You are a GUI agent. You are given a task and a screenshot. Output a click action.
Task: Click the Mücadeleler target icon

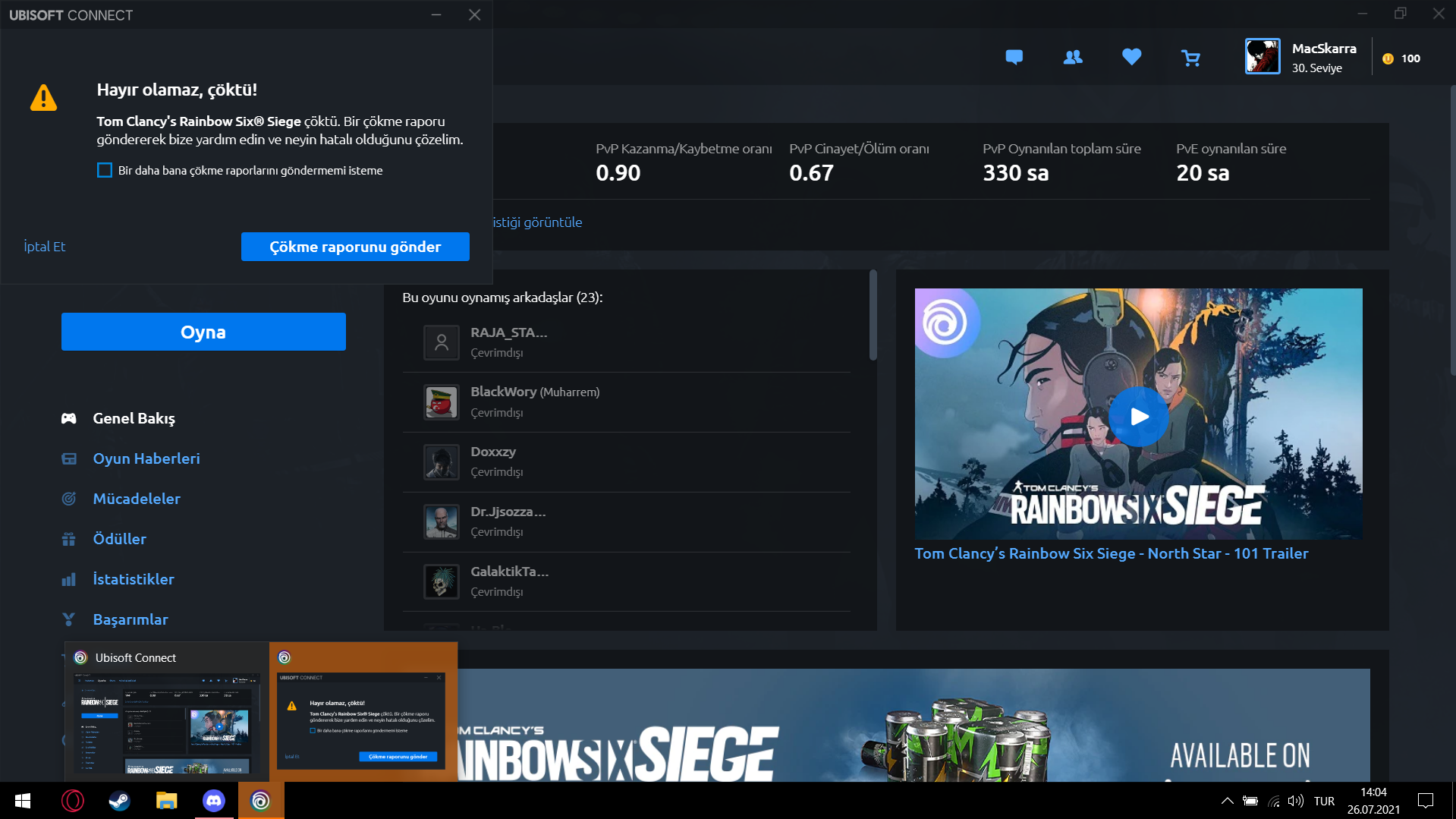click(x=69, y=499)
